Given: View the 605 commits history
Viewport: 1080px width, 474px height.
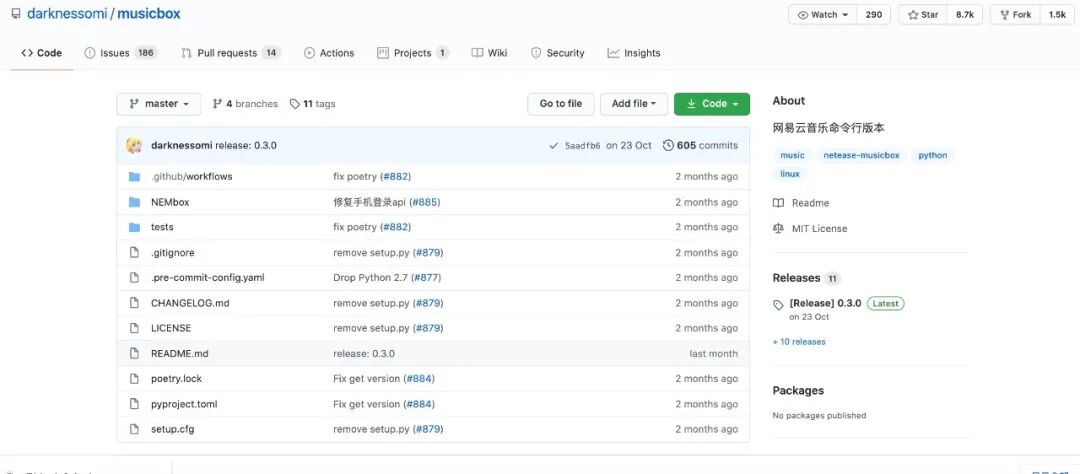Looking at the screenshot, I should pyautogui.click(x=700, y=145).
